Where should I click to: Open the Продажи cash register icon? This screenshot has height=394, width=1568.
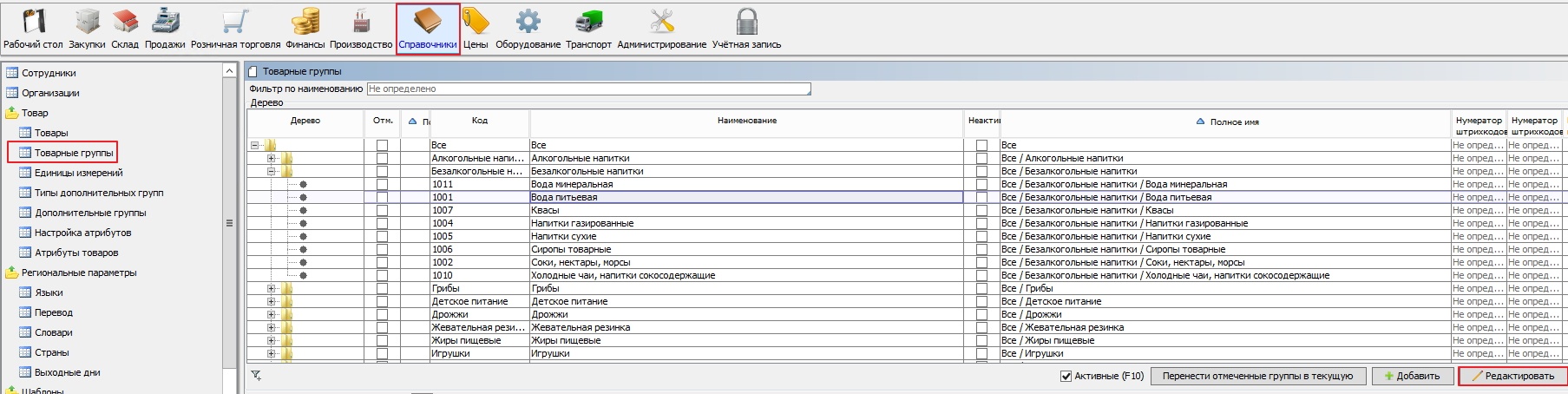pyautogui.click(x=165, y=22)
